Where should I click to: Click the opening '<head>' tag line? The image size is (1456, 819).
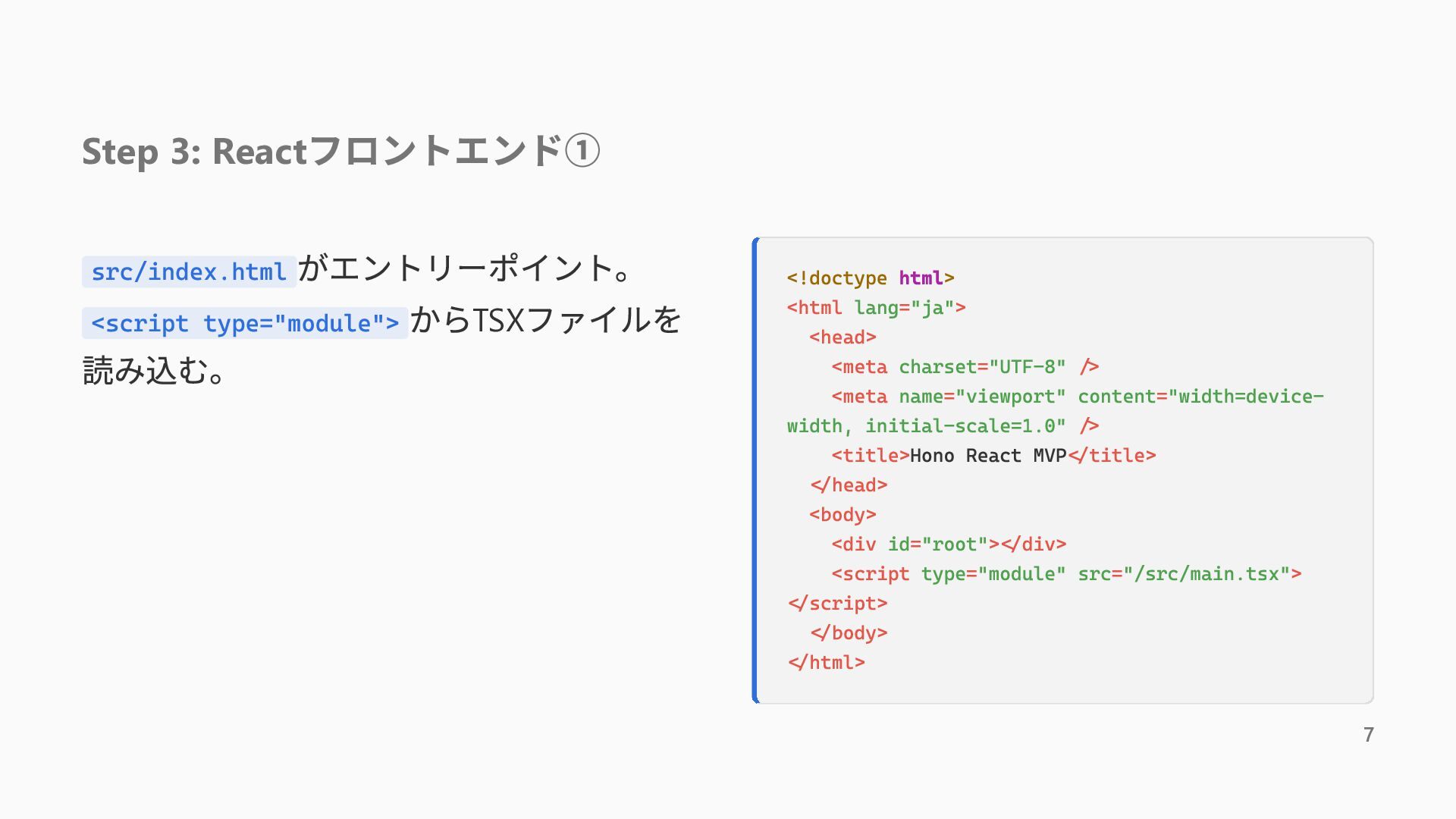click(x=843, y=337)
